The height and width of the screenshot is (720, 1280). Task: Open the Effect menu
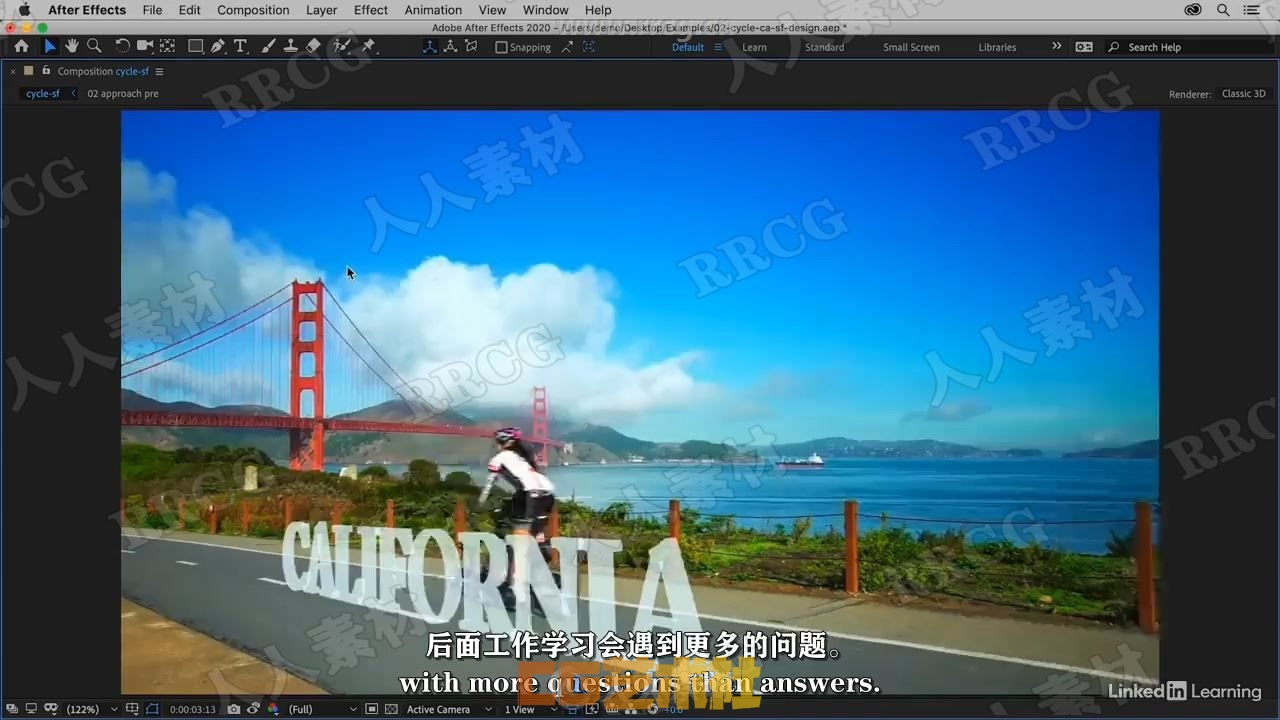371,10
